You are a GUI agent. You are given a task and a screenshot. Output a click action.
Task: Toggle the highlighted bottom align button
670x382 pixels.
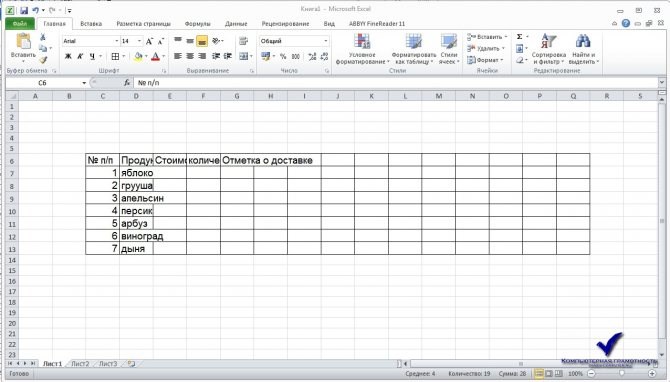coord(202,41)
